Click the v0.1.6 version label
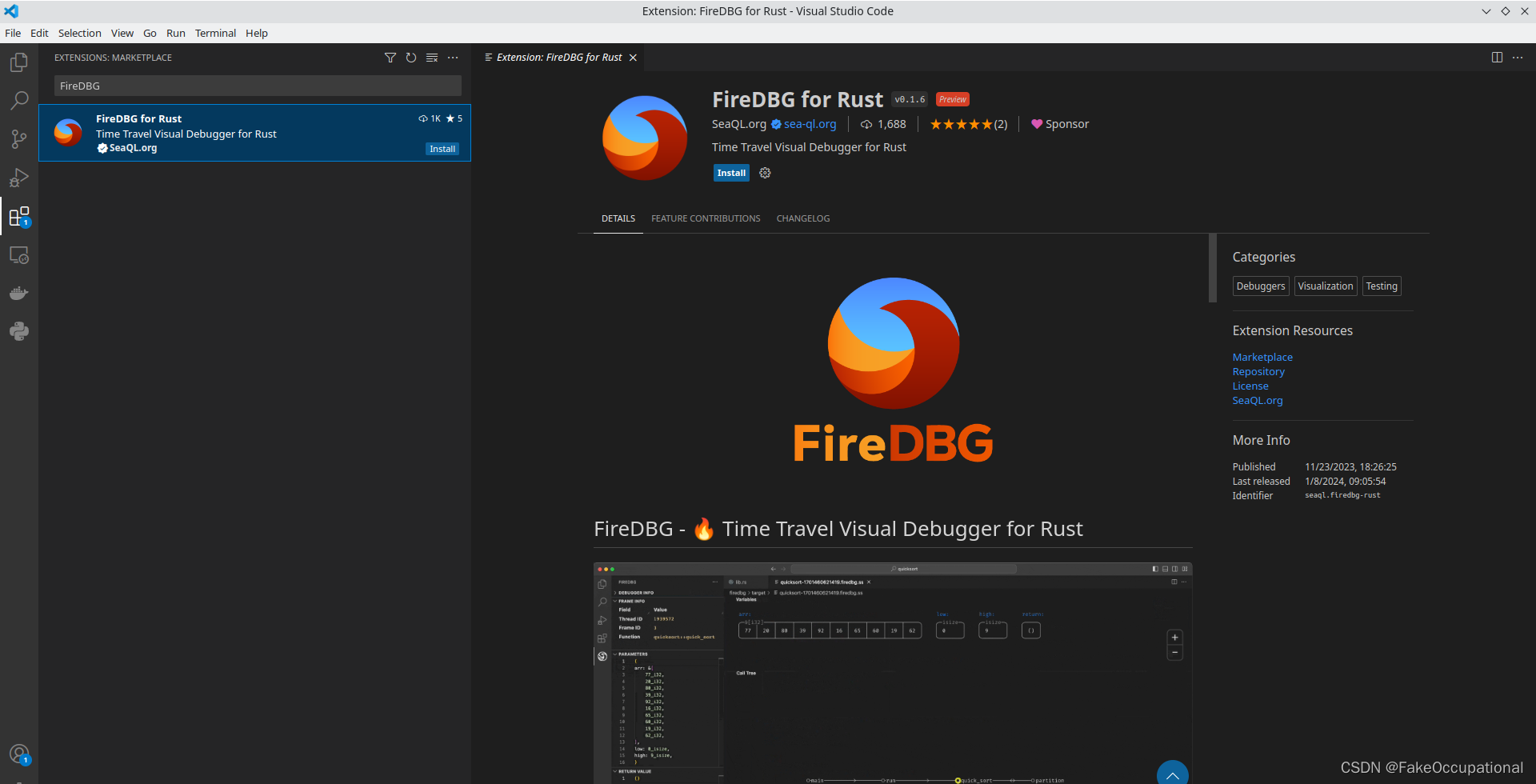This screenshot has height=784, width=1536. click(910, 99)
